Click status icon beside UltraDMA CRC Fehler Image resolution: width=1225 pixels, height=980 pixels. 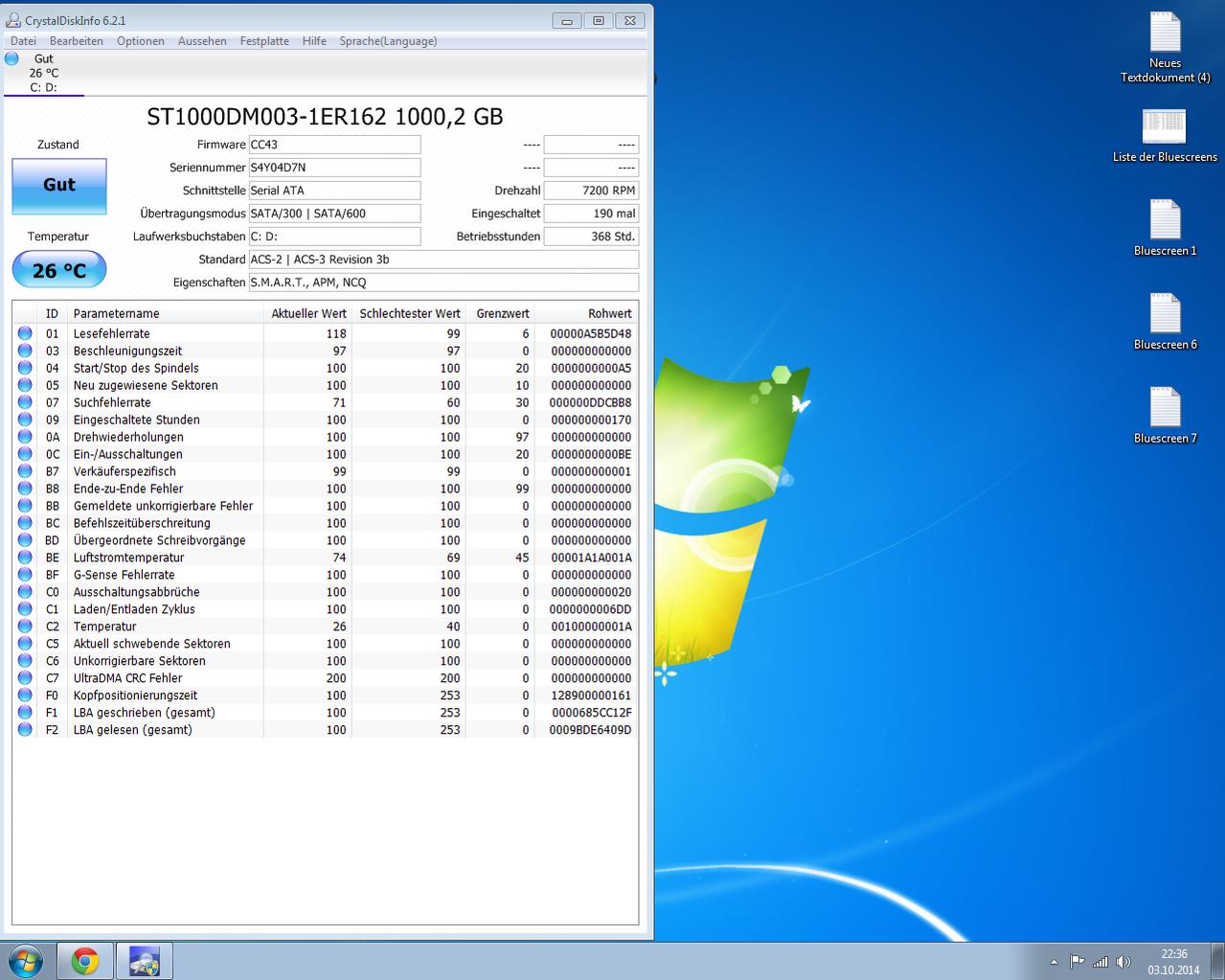pyautogui.click(x=25, y=678)
